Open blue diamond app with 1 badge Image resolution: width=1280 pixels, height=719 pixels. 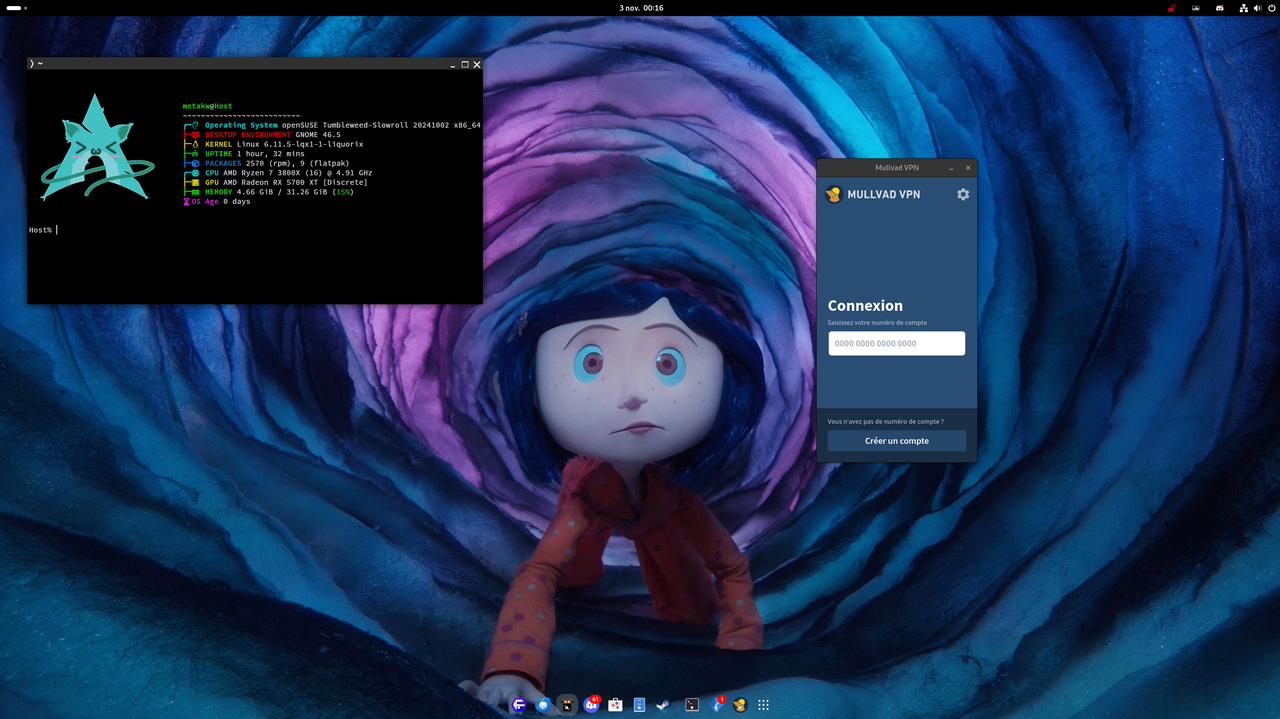pos(716,704)
